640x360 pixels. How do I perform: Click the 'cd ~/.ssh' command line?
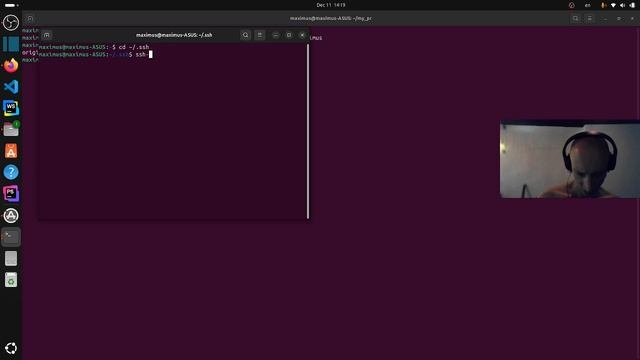(x=94, y=47)
